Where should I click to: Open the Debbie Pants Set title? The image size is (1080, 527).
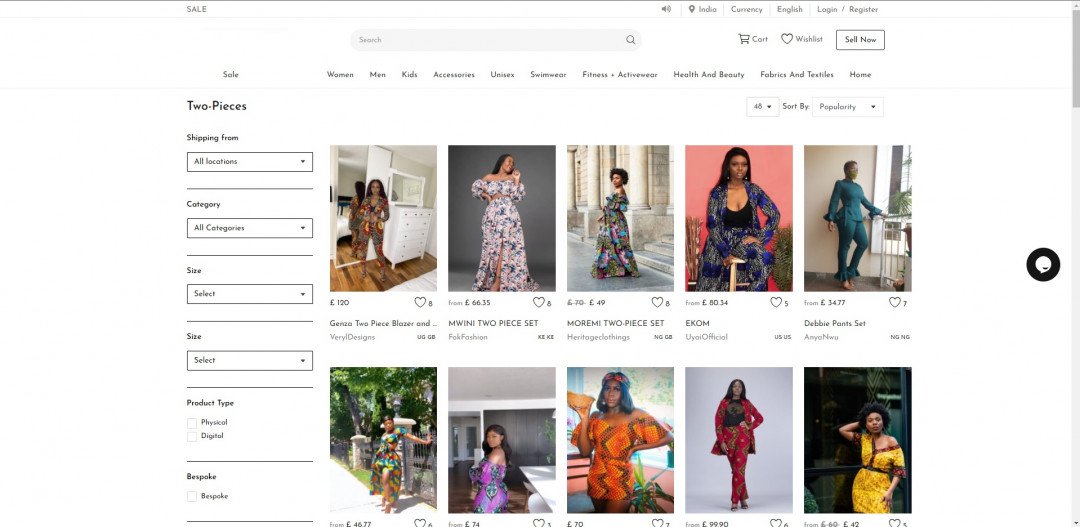click(x=835, y=324)
